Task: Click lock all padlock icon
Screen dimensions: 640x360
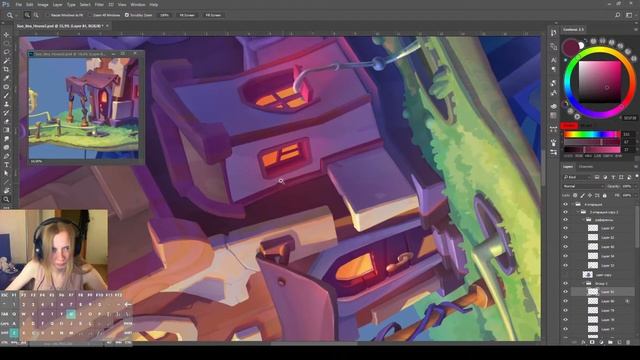Action: coord(604,196)
